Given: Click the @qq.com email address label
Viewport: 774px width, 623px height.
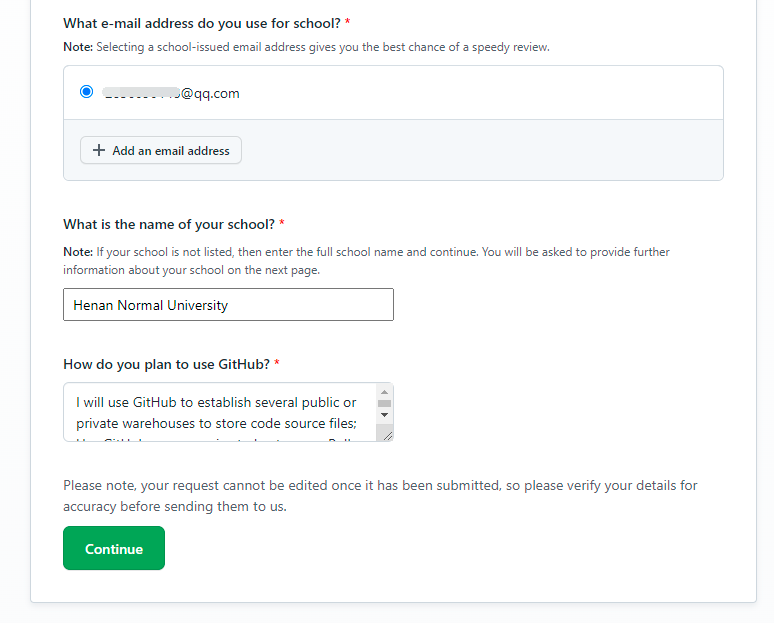Looking at the screenshot, I should pyautogui.click(x=210, y=94).
